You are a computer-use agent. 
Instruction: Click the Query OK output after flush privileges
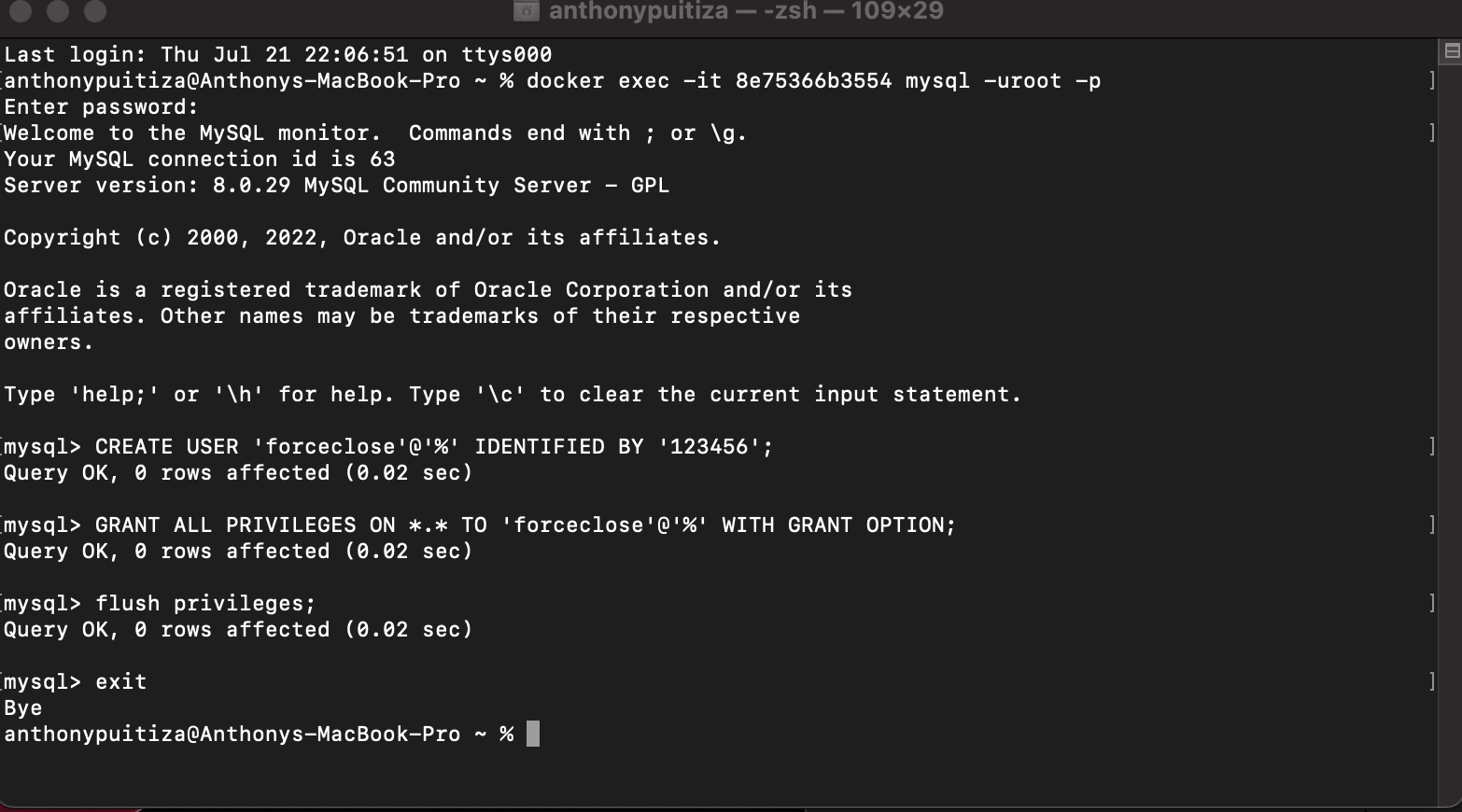237,629
